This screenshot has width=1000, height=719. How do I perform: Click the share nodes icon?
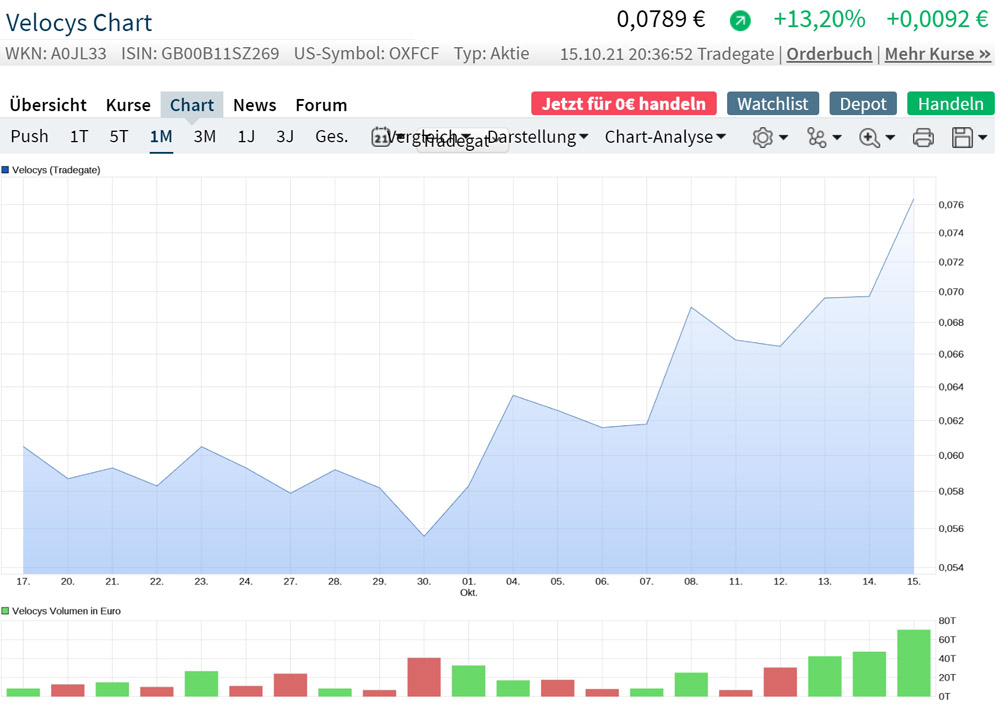pyautogui.click(x=816, y=137)
